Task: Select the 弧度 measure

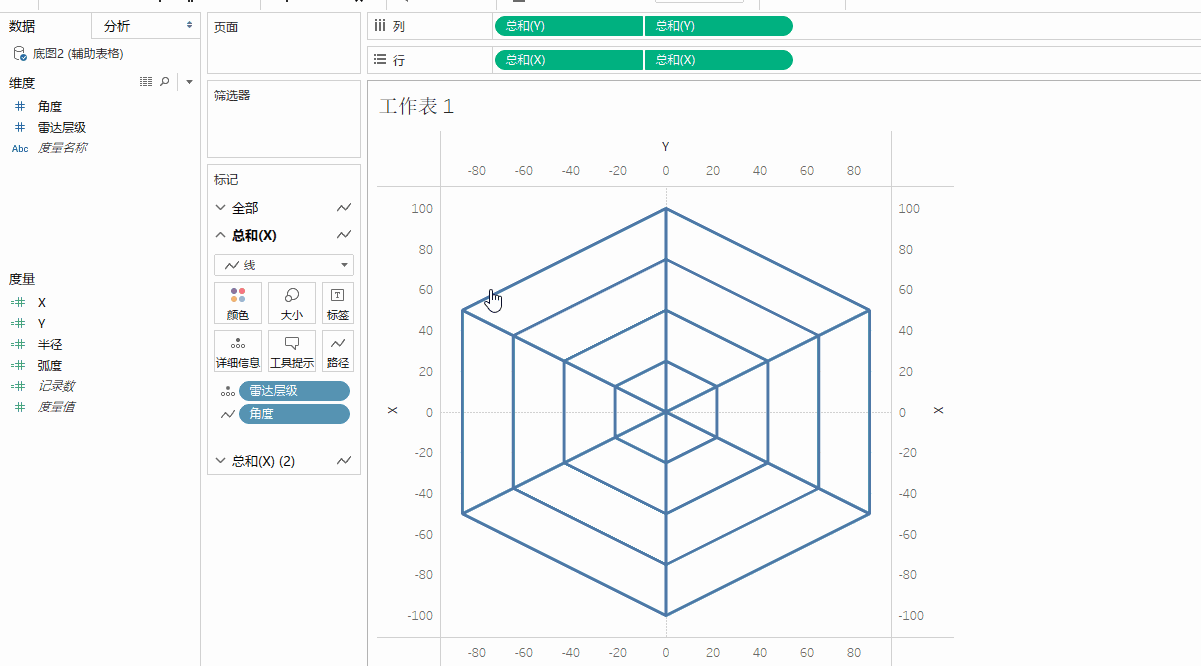Action: point(50,365)
